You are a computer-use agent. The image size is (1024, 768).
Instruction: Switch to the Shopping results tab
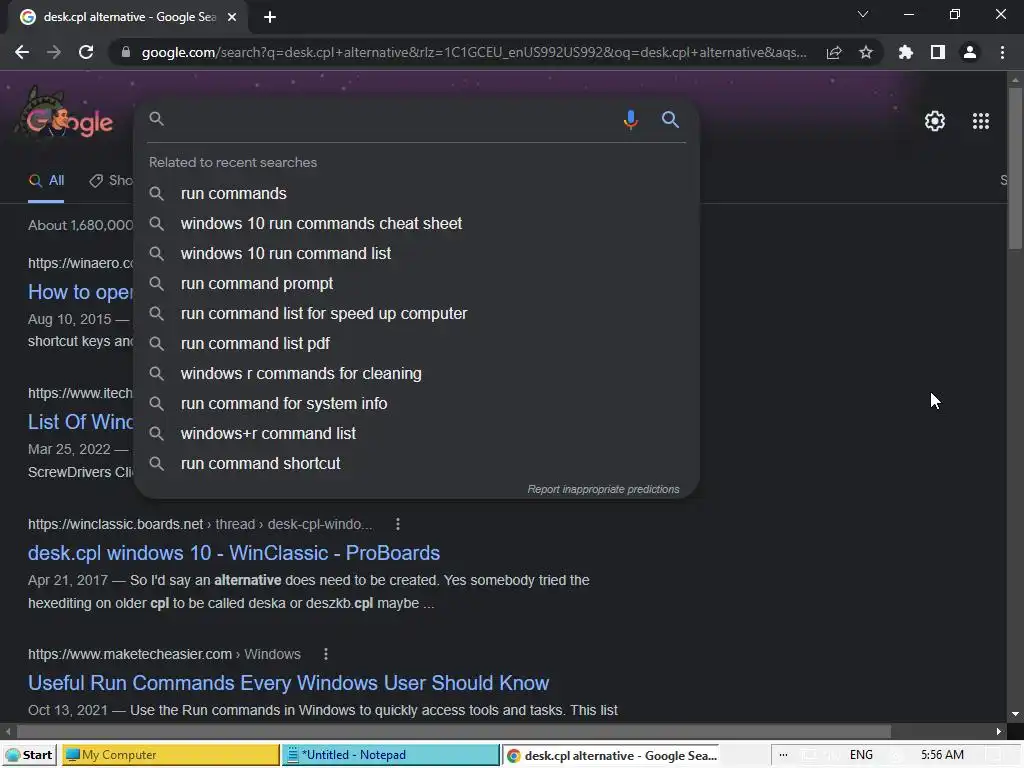pos(111,180)
